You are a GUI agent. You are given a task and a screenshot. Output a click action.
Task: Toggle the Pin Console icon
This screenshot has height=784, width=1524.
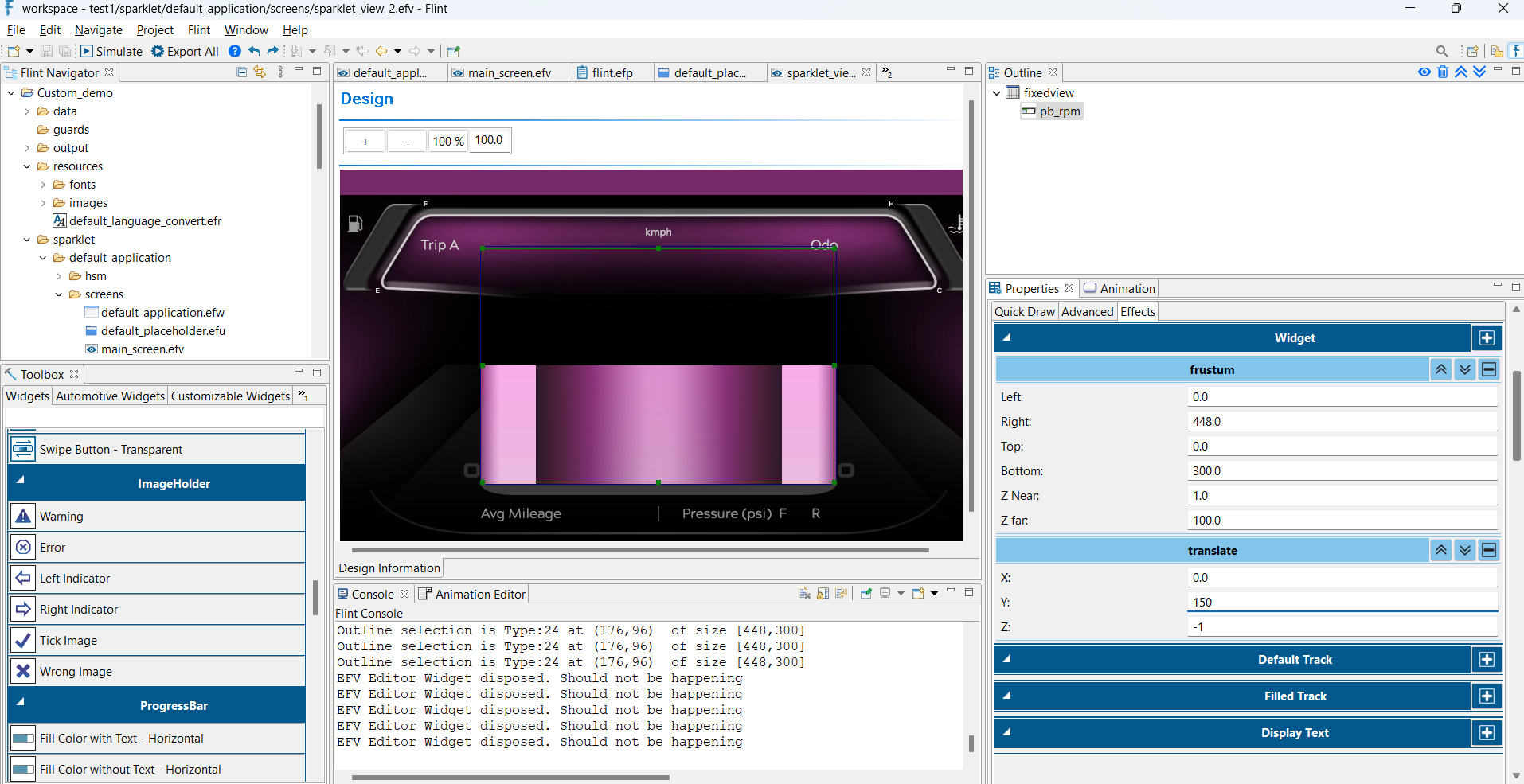point(866,594)
